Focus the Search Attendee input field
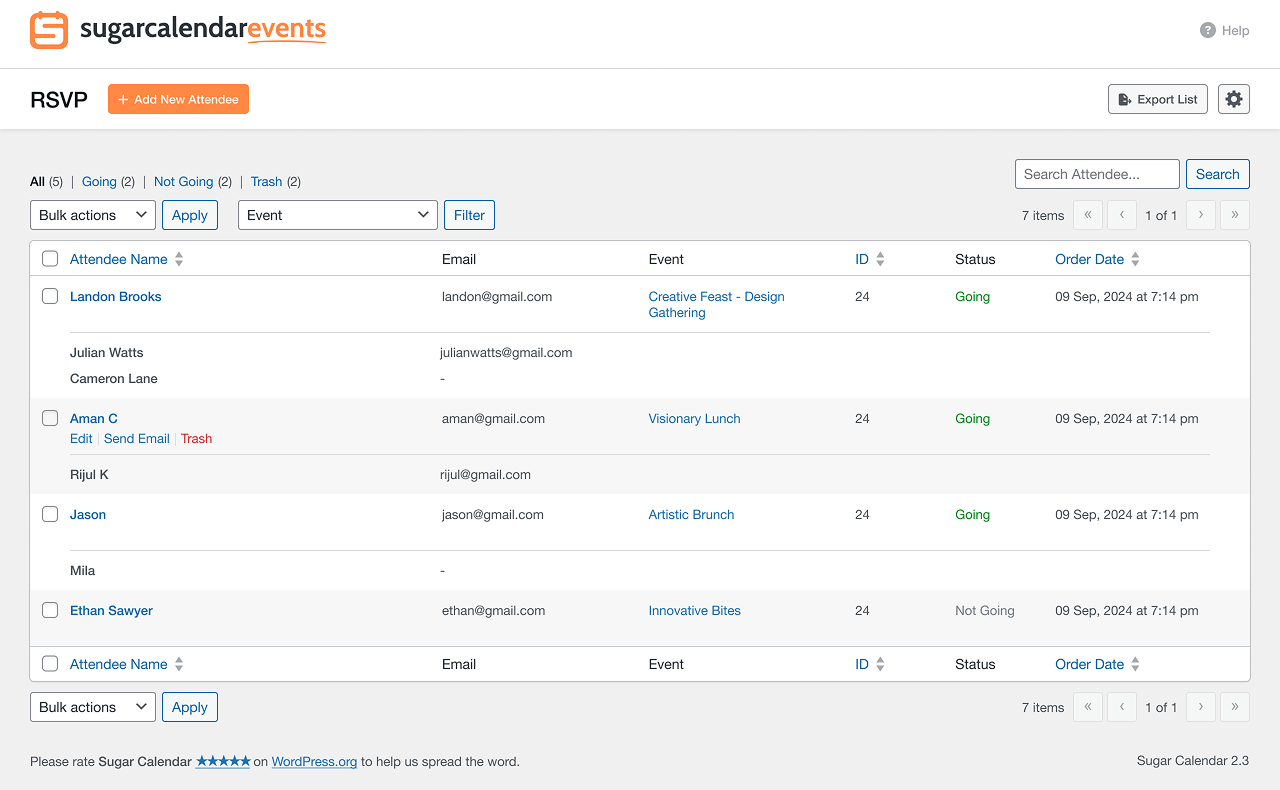 (x=1097, y=174)
